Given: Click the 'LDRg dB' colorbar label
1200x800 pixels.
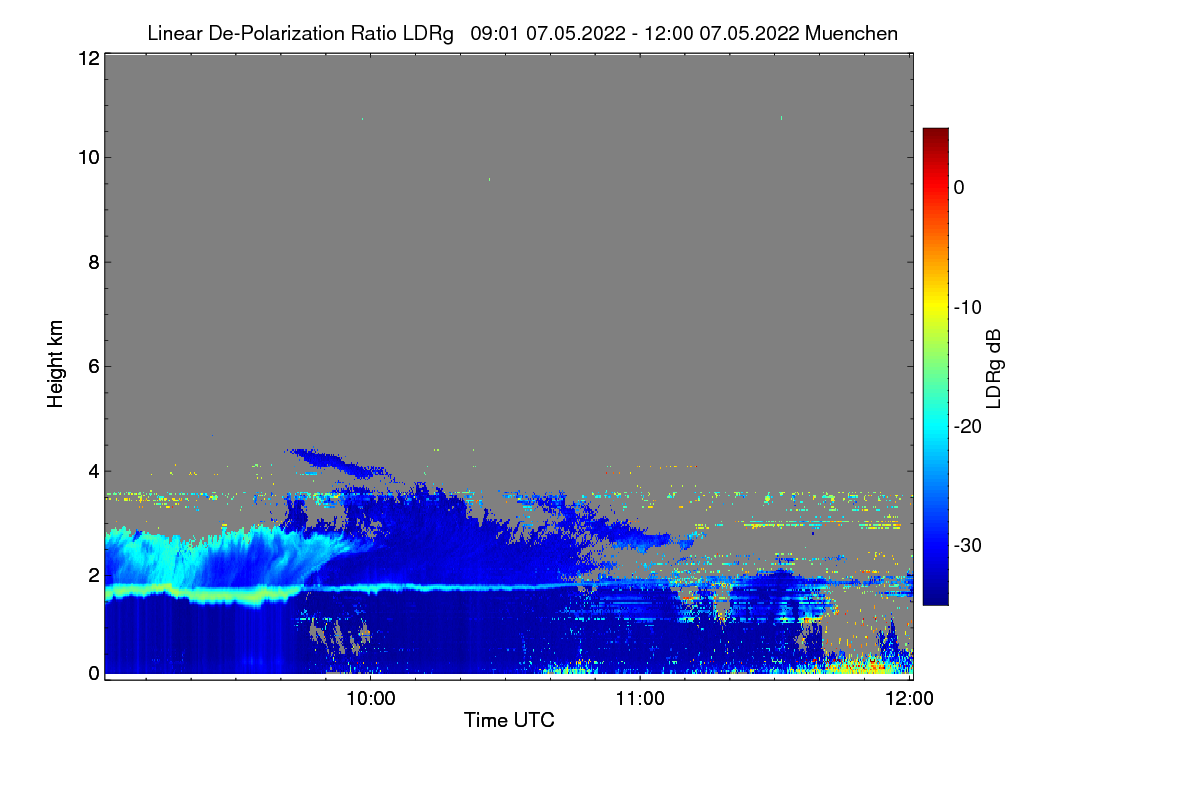Looking at the screenshot, I should pyautogui.click(x=994, y=369).
